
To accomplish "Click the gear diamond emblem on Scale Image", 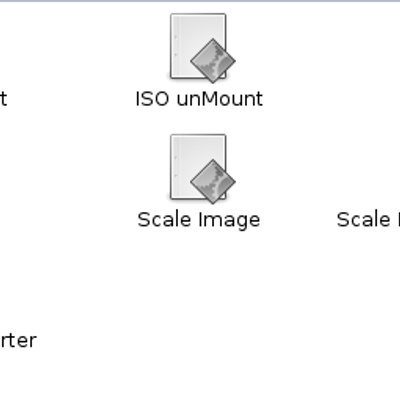I will (x=213, y=182).
